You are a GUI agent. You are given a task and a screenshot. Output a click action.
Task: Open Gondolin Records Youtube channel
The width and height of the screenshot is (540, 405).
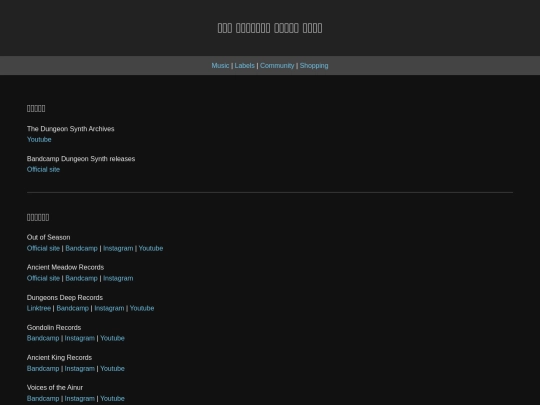click(112, 338)
